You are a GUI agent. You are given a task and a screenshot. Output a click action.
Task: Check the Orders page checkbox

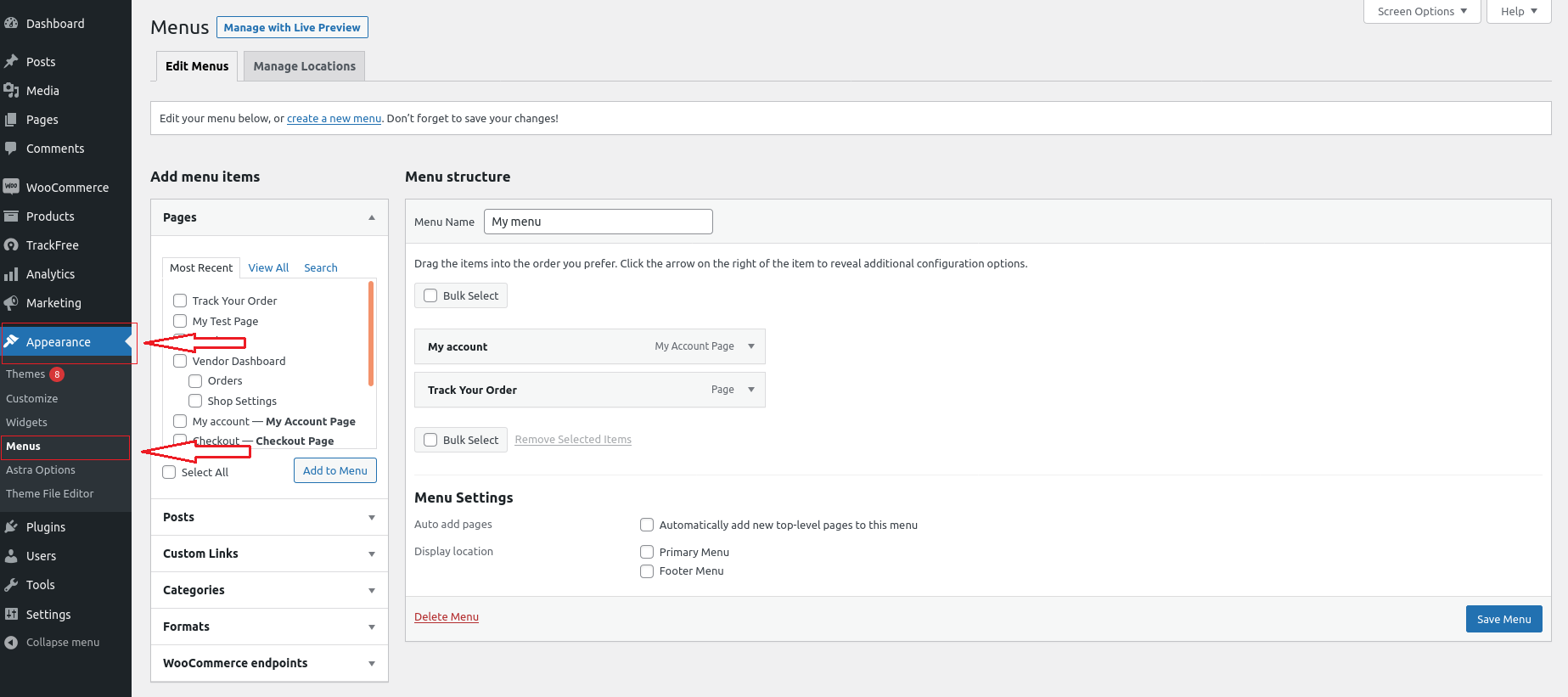195,380
